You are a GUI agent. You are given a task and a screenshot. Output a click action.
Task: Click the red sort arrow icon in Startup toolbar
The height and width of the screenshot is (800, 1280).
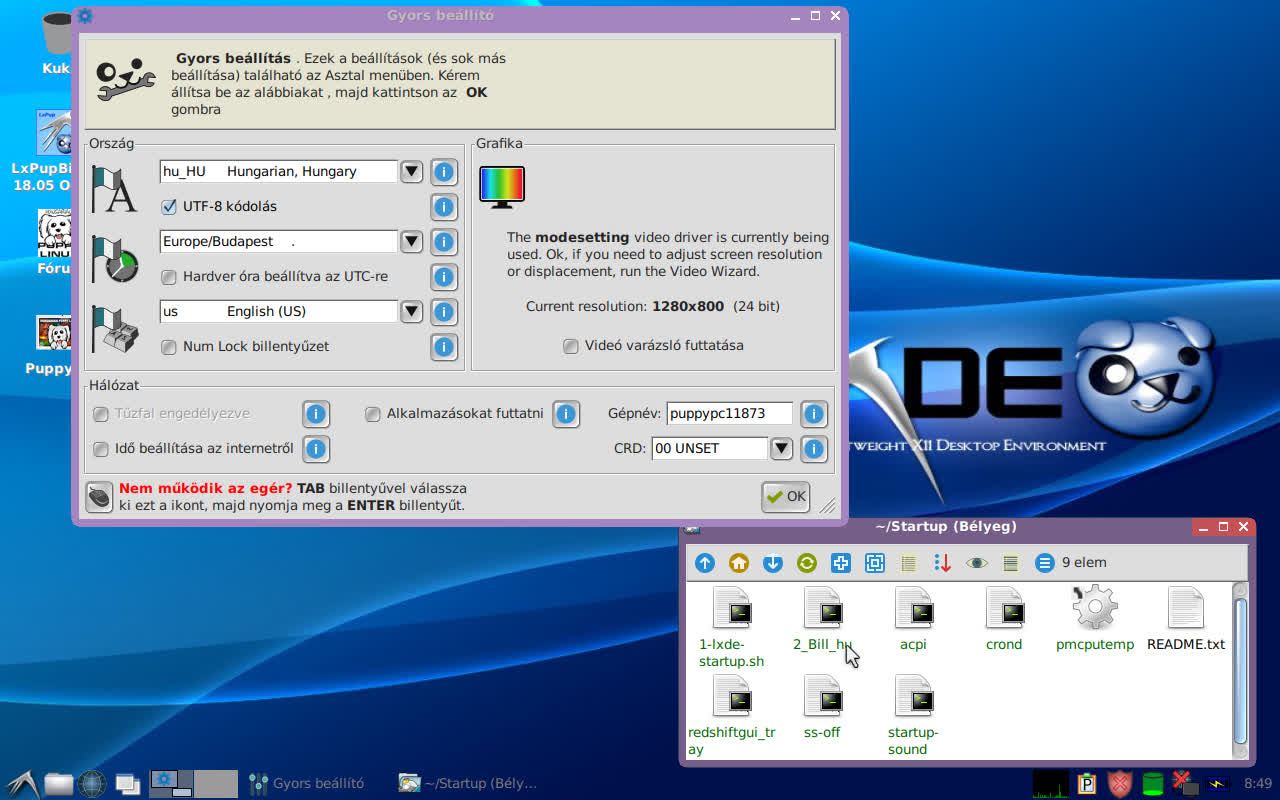coord(942,563)
